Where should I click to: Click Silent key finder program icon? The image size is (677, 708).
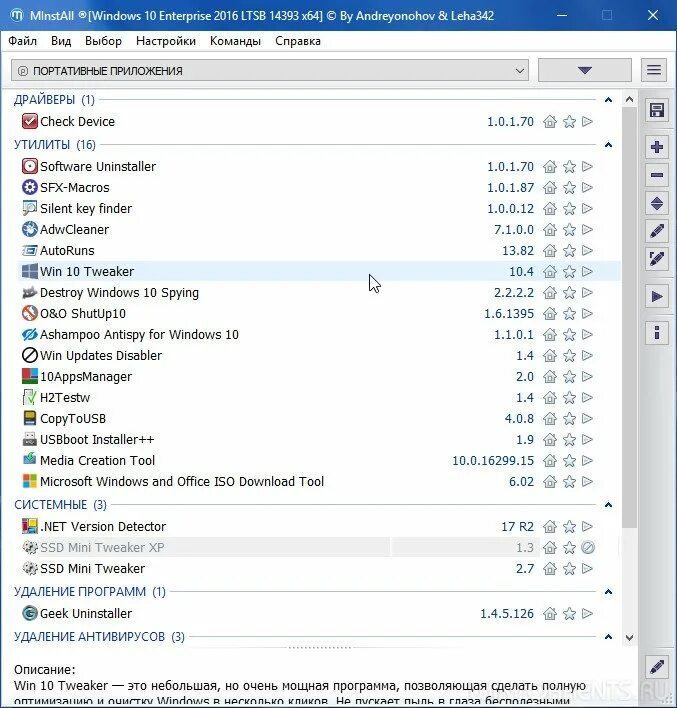[29, 208]
